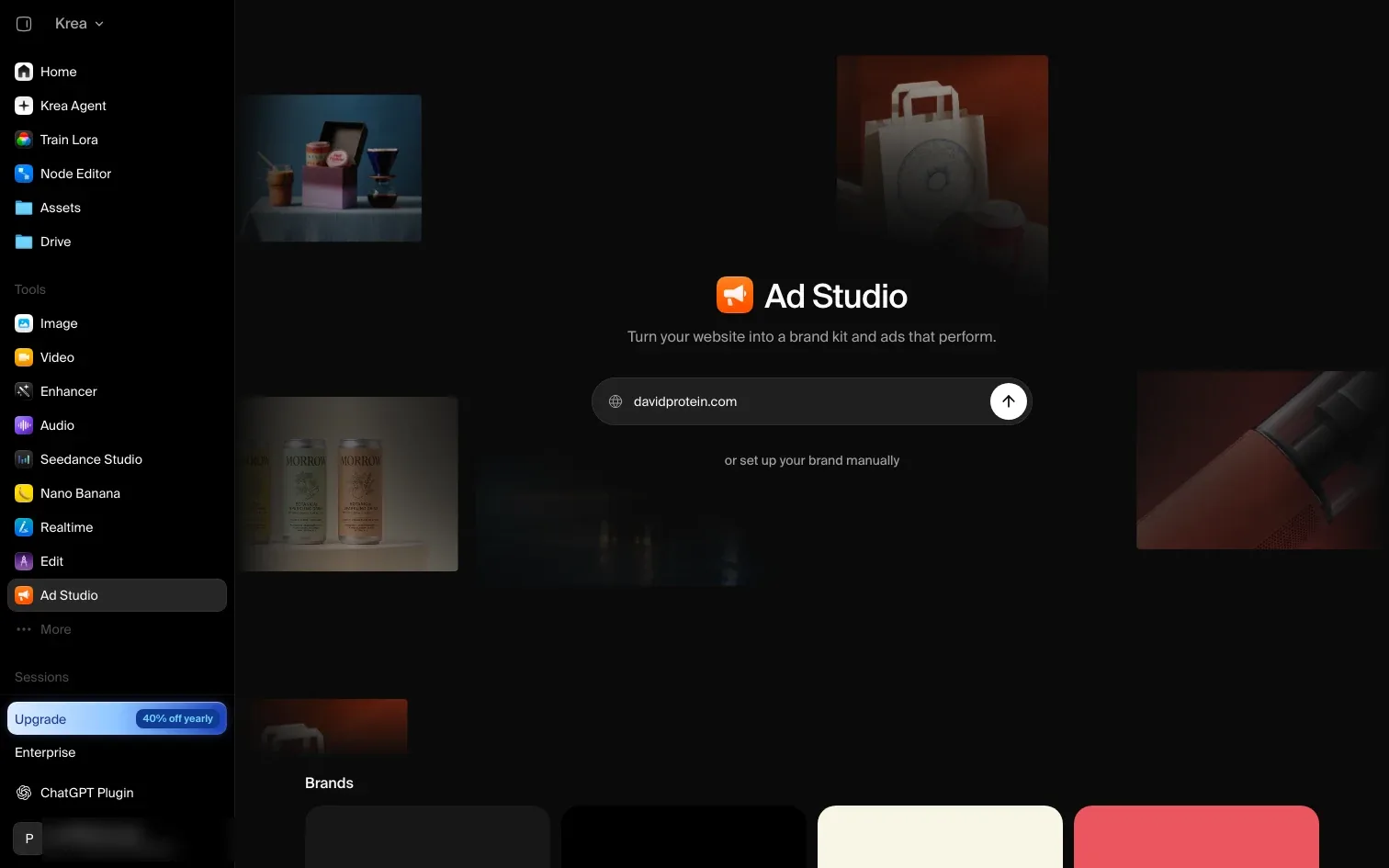Open the red brand card
The height and width of the screenshot is (868, 1389).
tap(1196, 837)
